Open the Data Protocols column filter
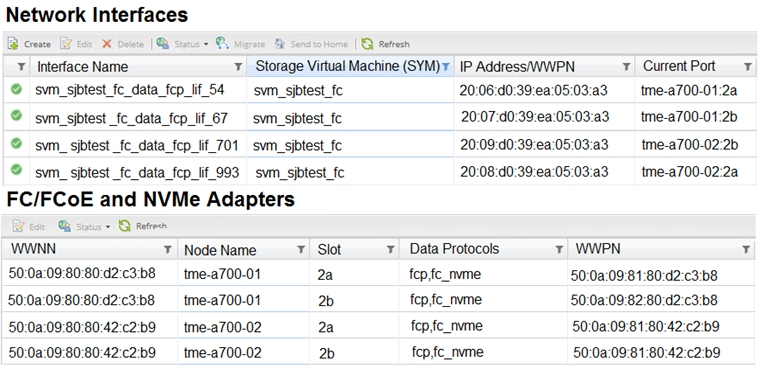 pos(559,249)
